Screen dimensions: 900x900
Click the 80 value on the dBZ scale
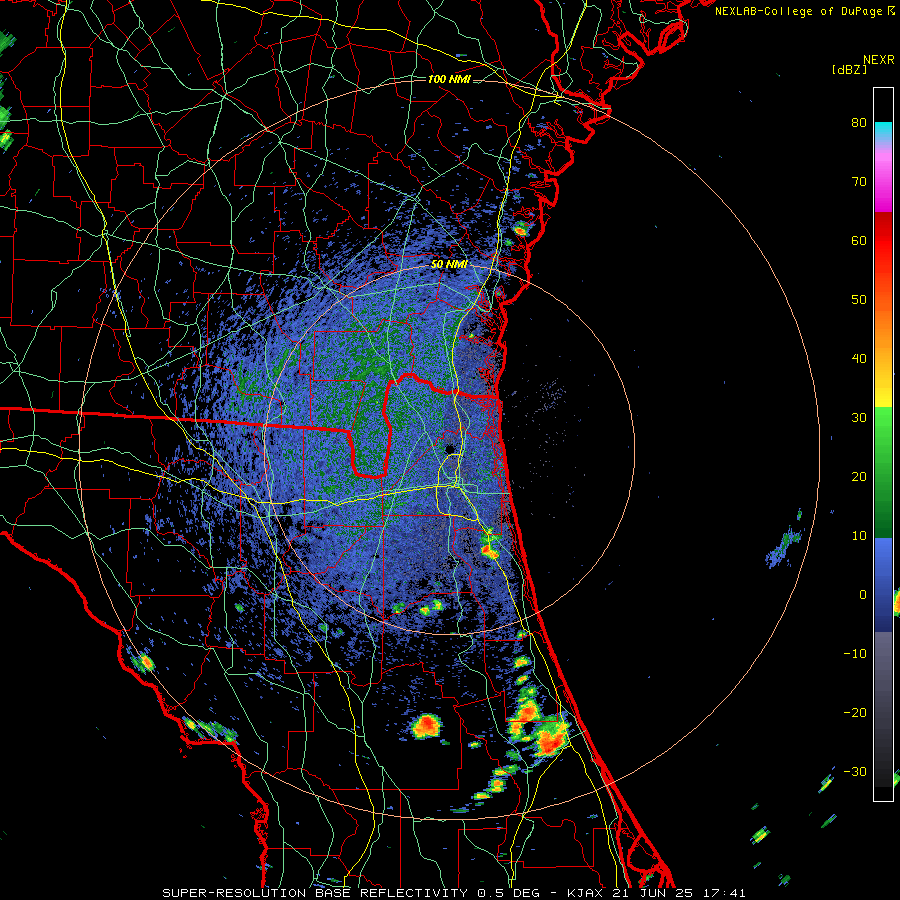tap(859, 122)
